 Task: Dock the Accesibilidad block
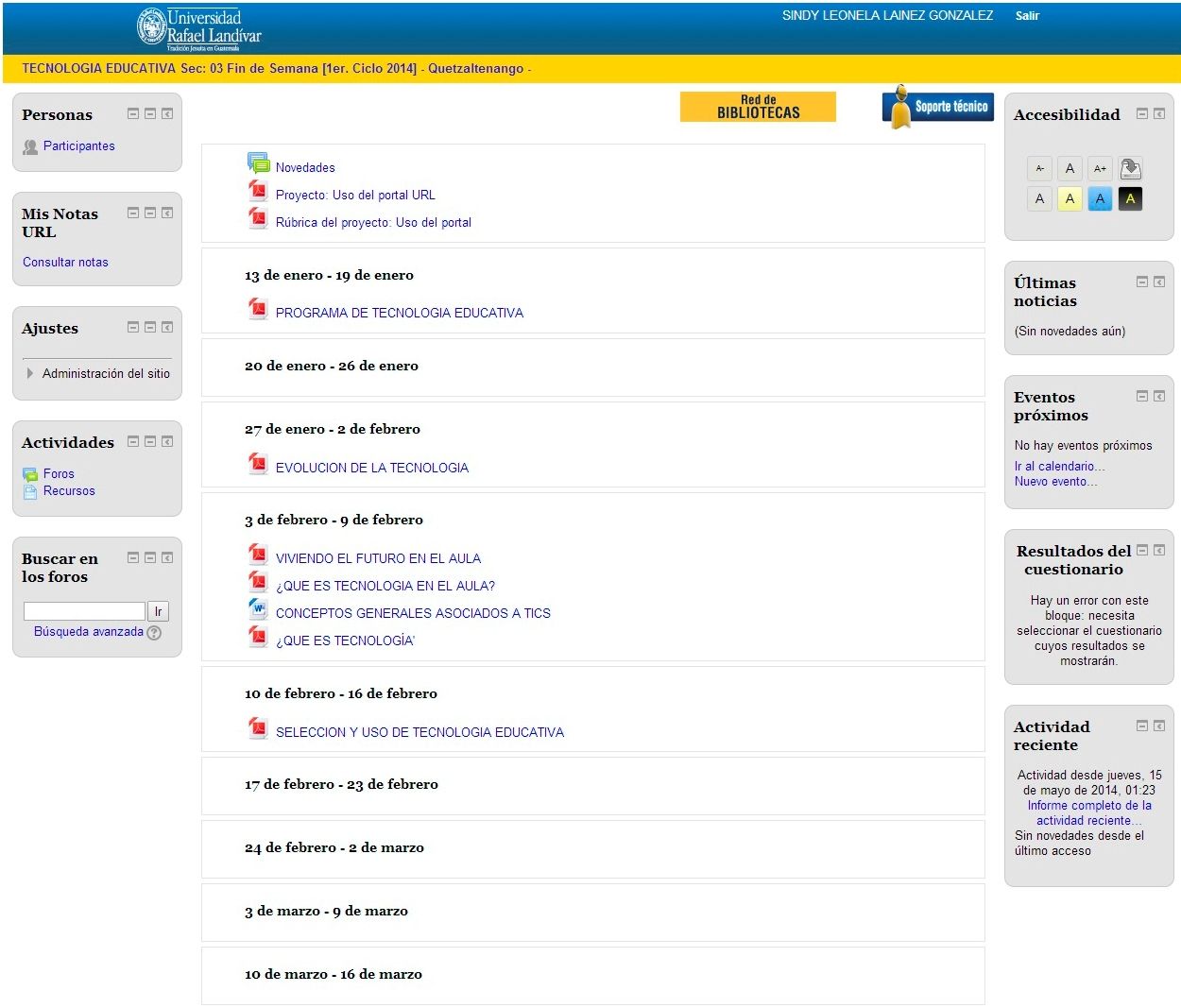pos(1159,114)
